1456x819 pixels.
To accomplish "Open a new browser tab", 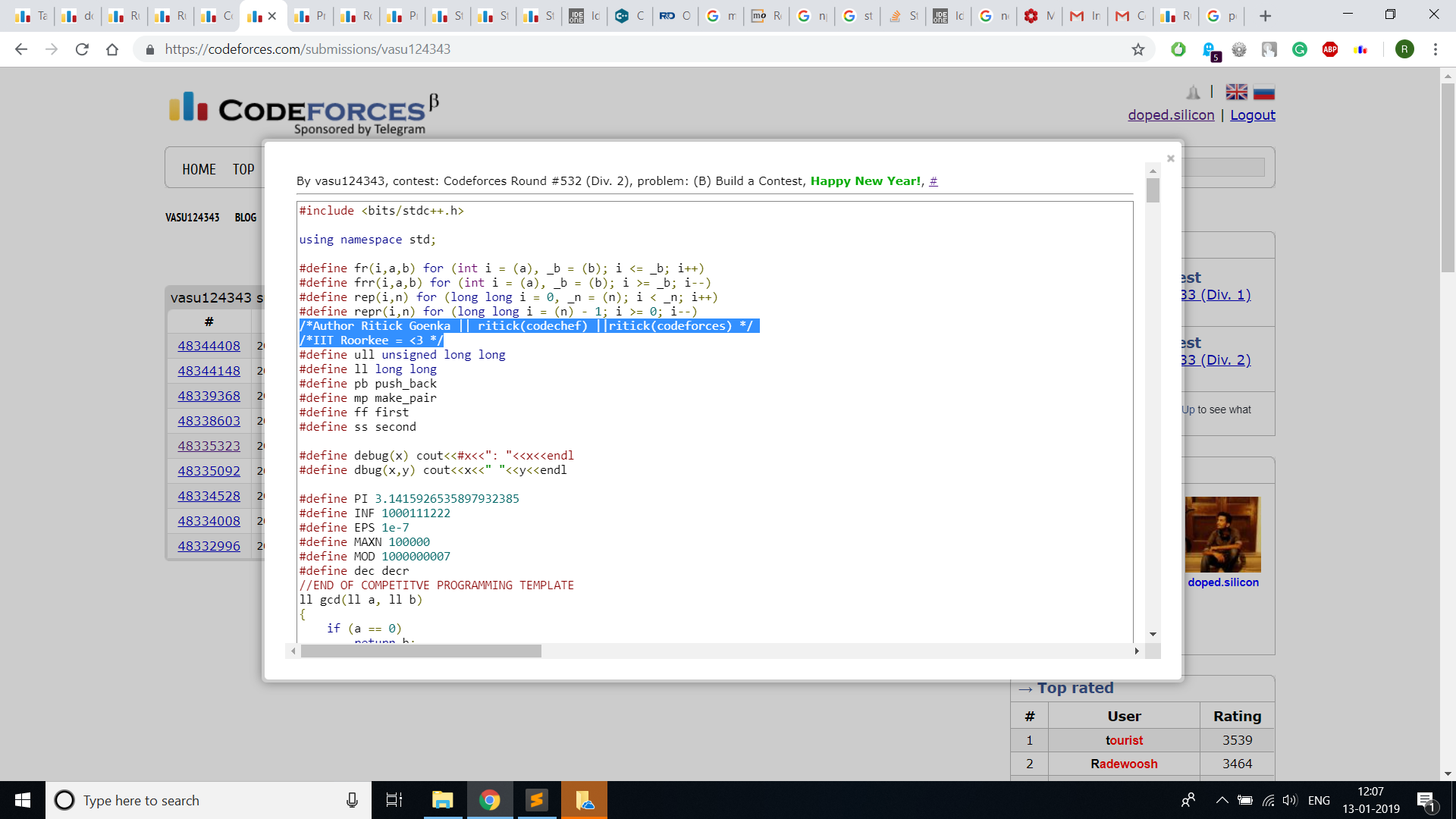I will 1265,16.
